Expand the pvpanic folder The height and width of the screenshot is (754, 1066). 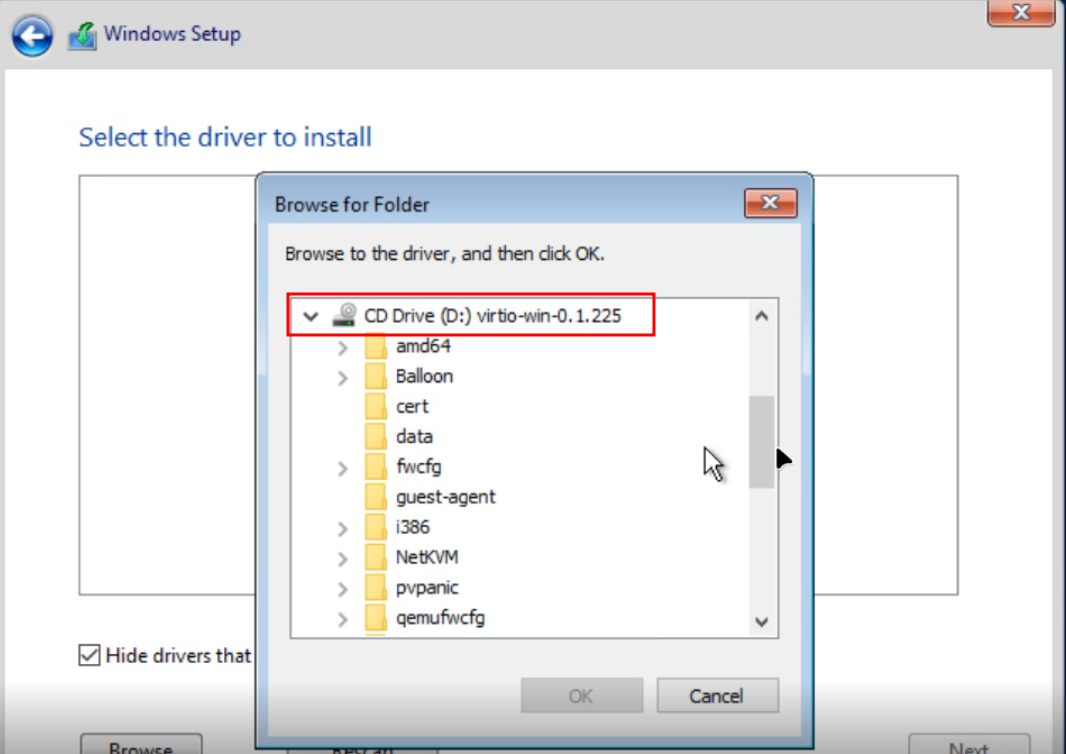coord(343,588)
